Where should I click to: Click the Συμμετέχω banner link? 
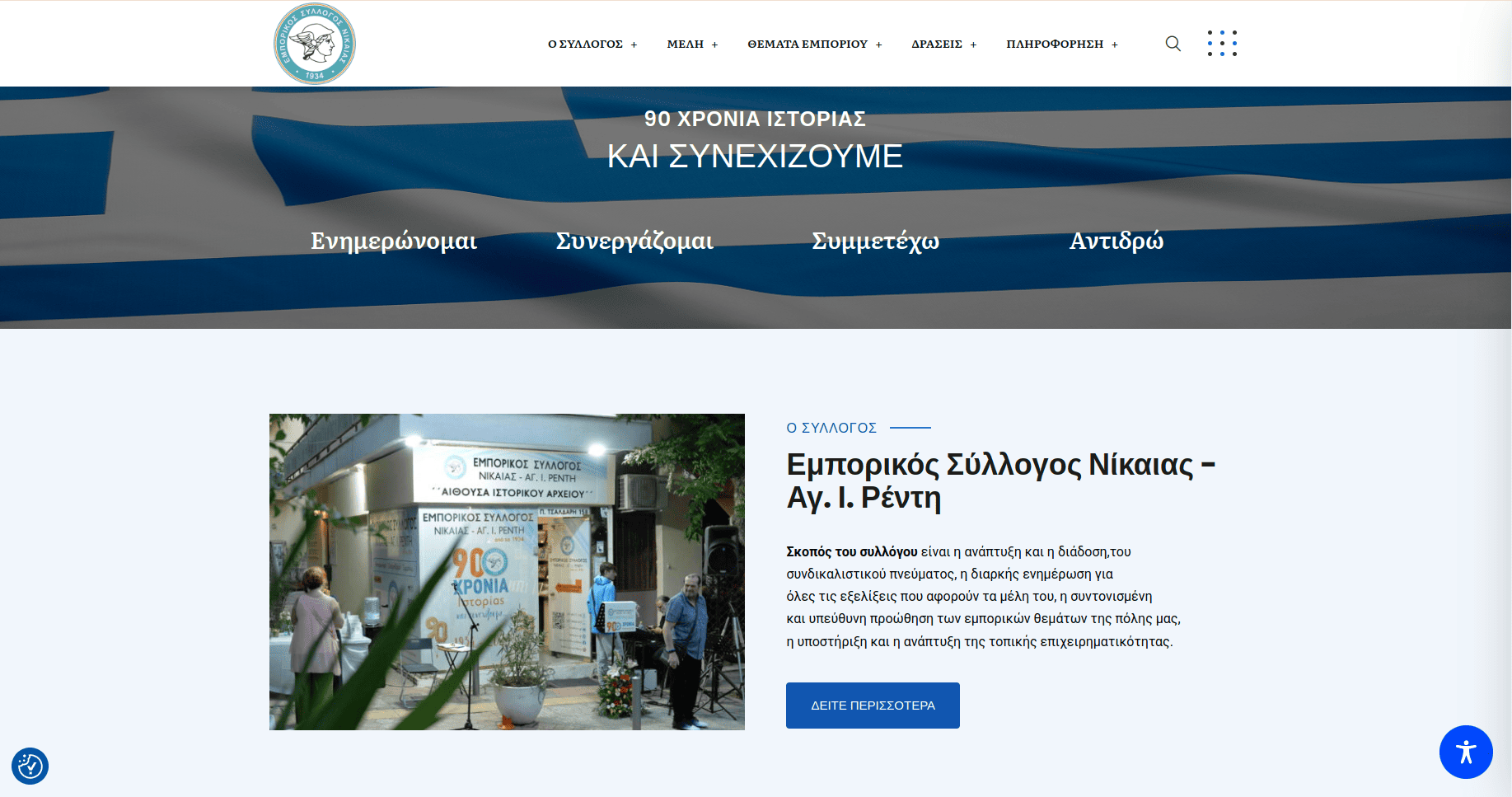pos(875,241)
